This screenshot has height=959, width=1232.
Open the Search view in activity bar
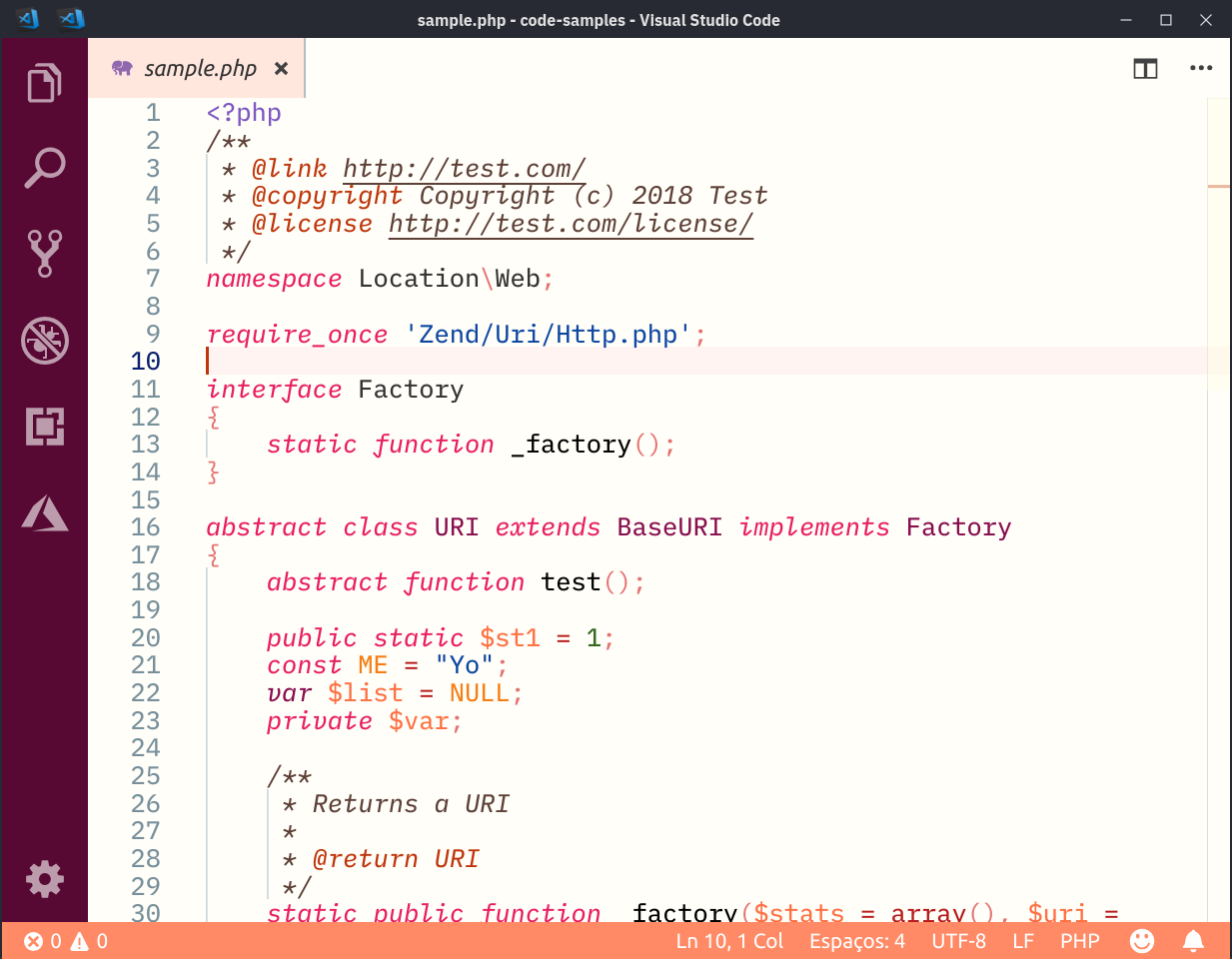[44, 168]
